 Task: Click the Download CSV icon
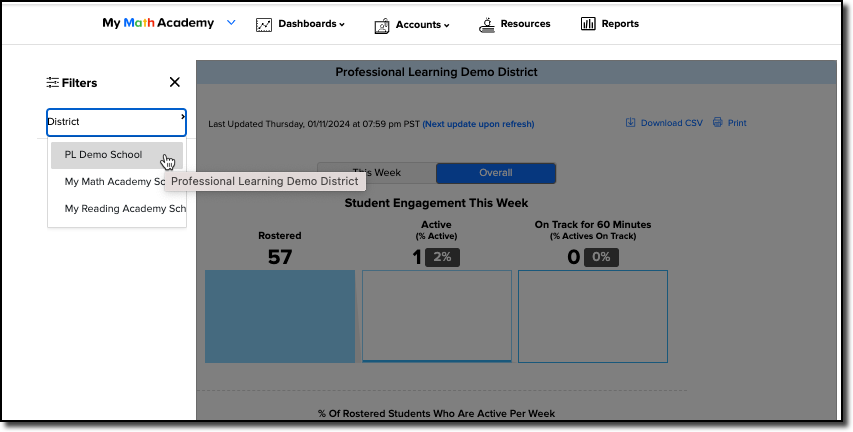click(631, 122)
